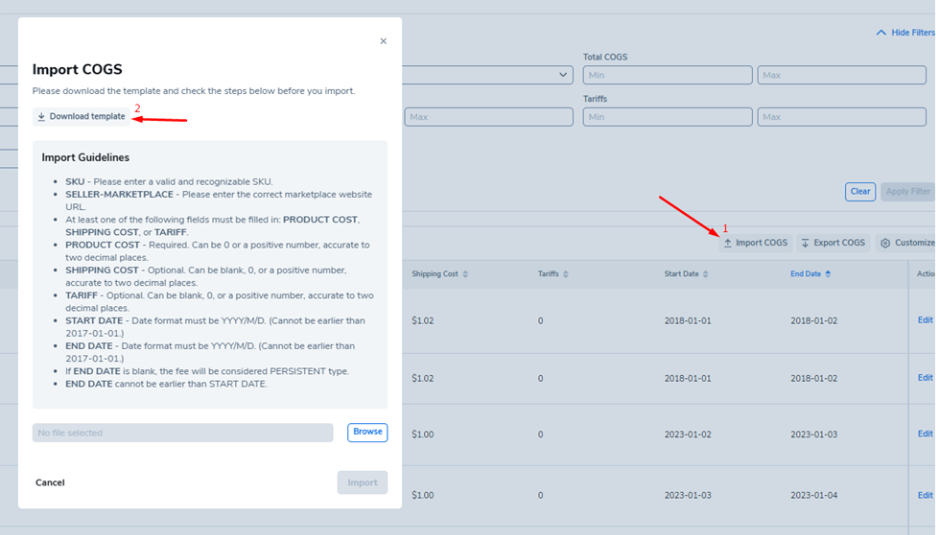The width and height of the screenshot is (936, 535).
Task: Browse for a file to import
Action: 367,432
